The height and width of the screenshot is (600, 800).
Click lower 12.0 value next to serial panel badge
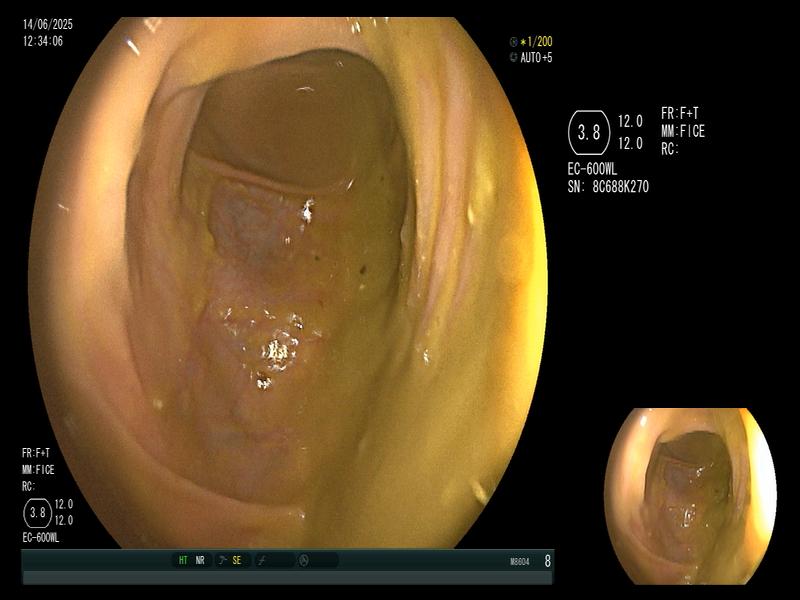click(x=631, y=144)
